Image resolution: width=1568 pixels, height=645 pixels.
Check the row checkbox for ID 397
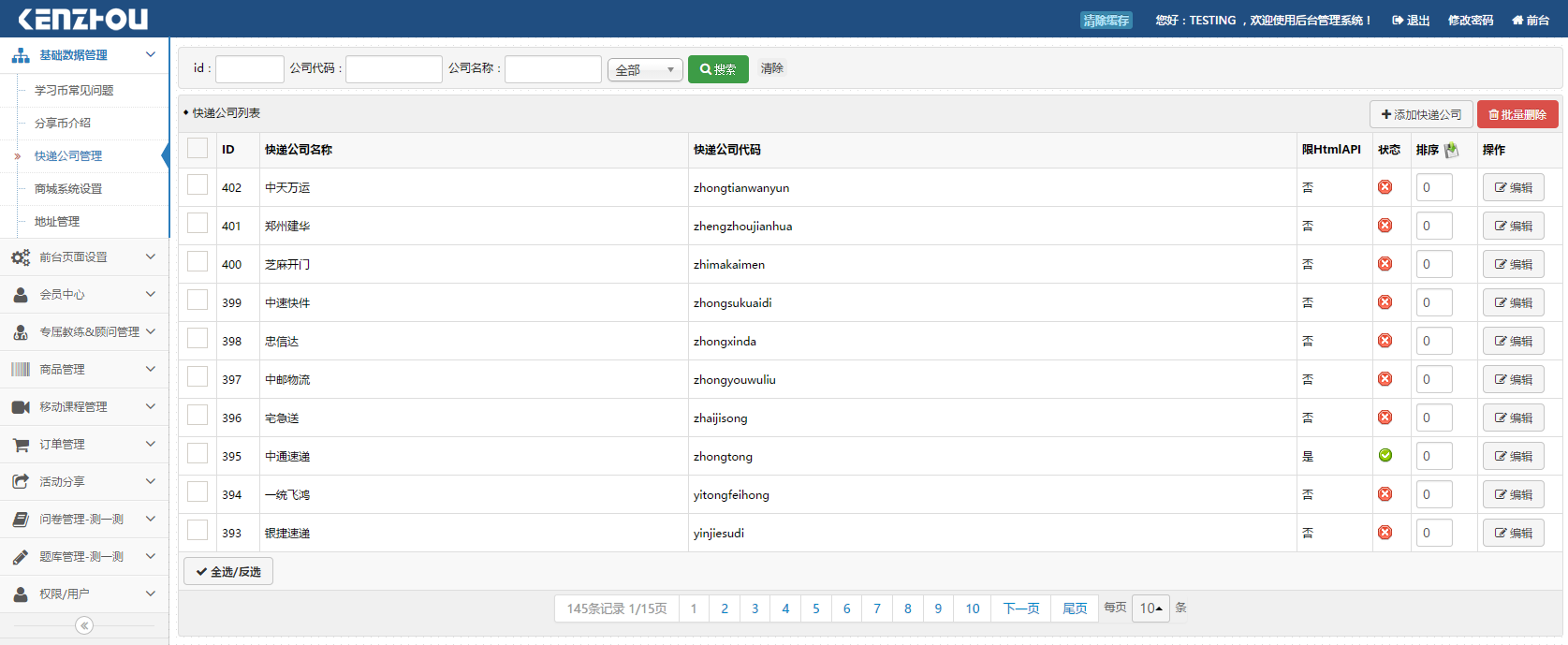(x=198, y=376)
